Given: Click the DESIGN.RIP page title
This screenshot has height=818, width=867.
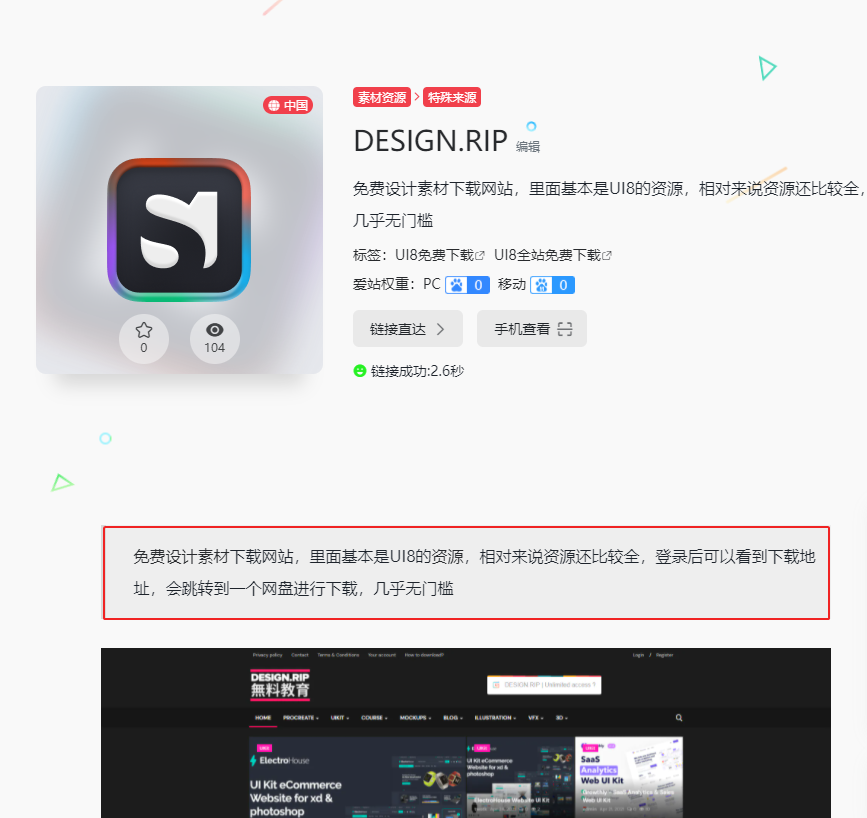Looking at the screenshot, I should [430, 140].
